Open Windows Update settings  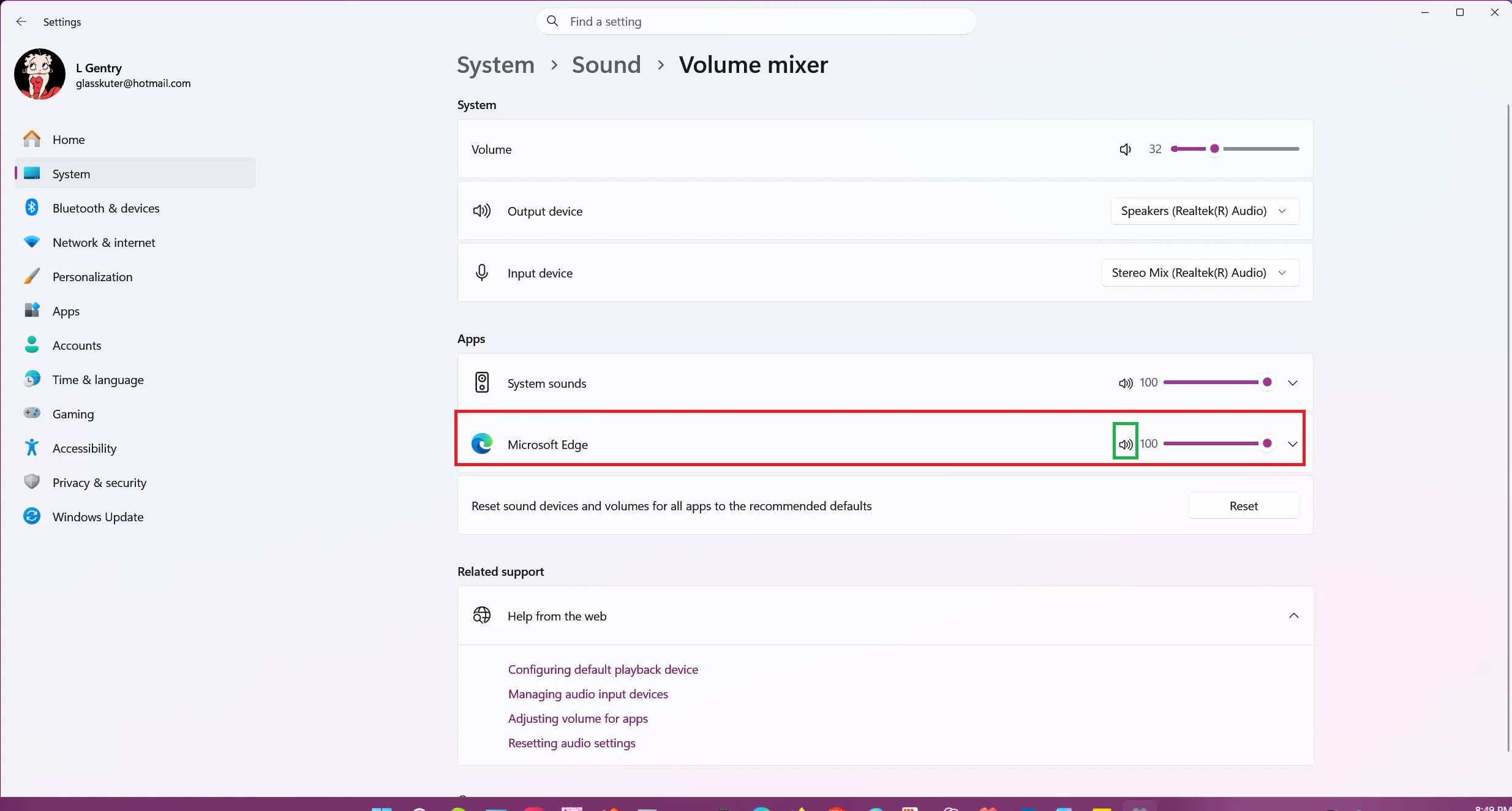tap(135, 517)
